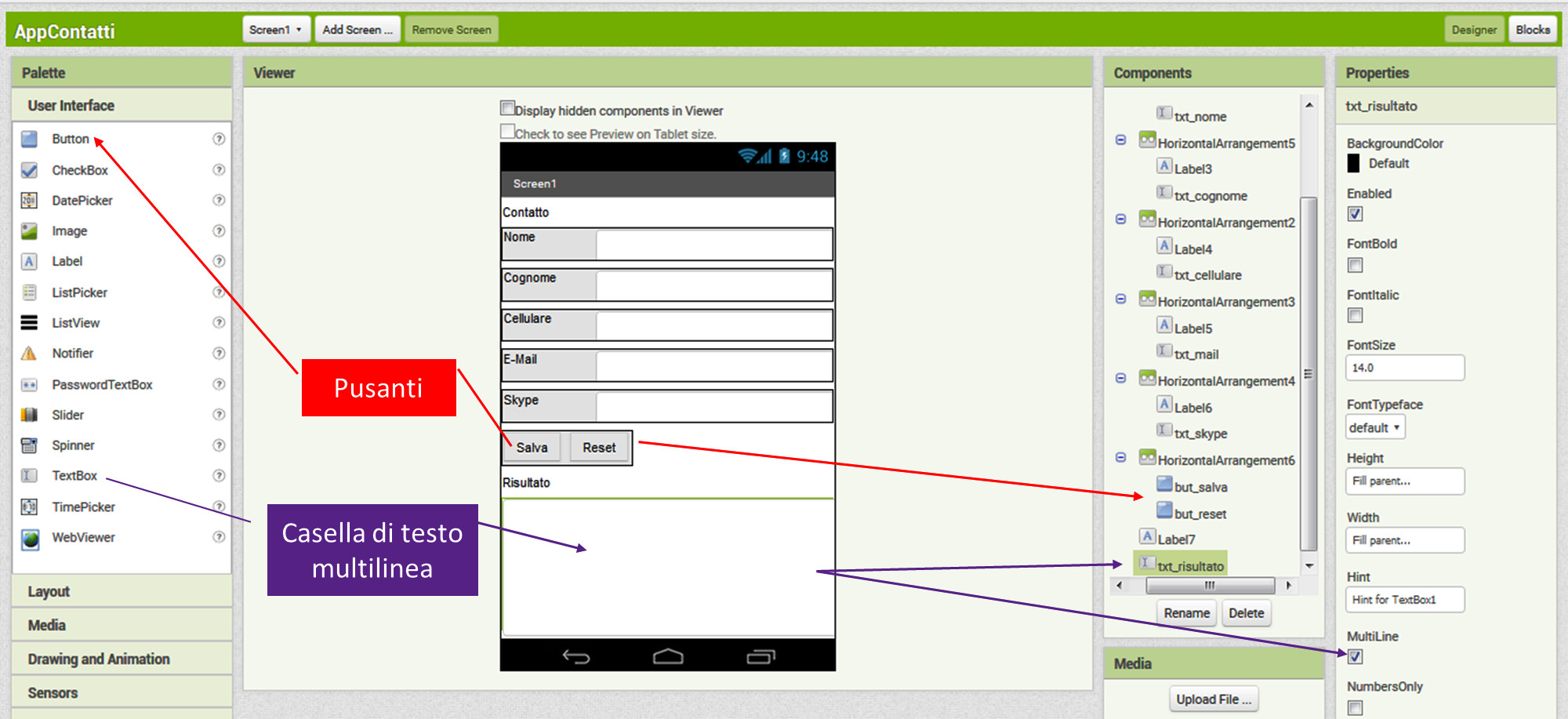Open help for the CheckBox component
Image resolution: width=1568 pixels, height=719 pixels.
point(219,169)
